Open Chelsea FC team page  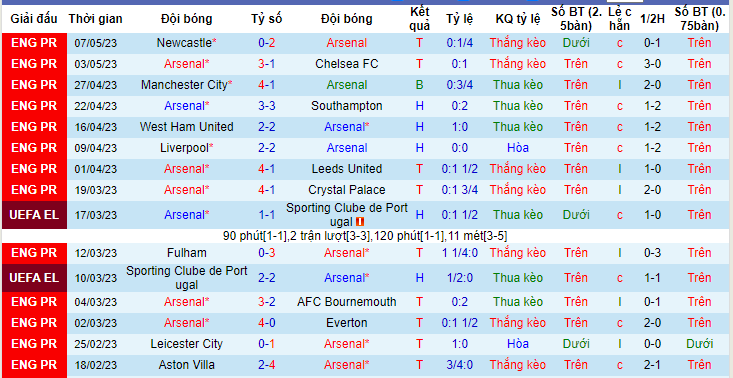[x=347, y=64]
